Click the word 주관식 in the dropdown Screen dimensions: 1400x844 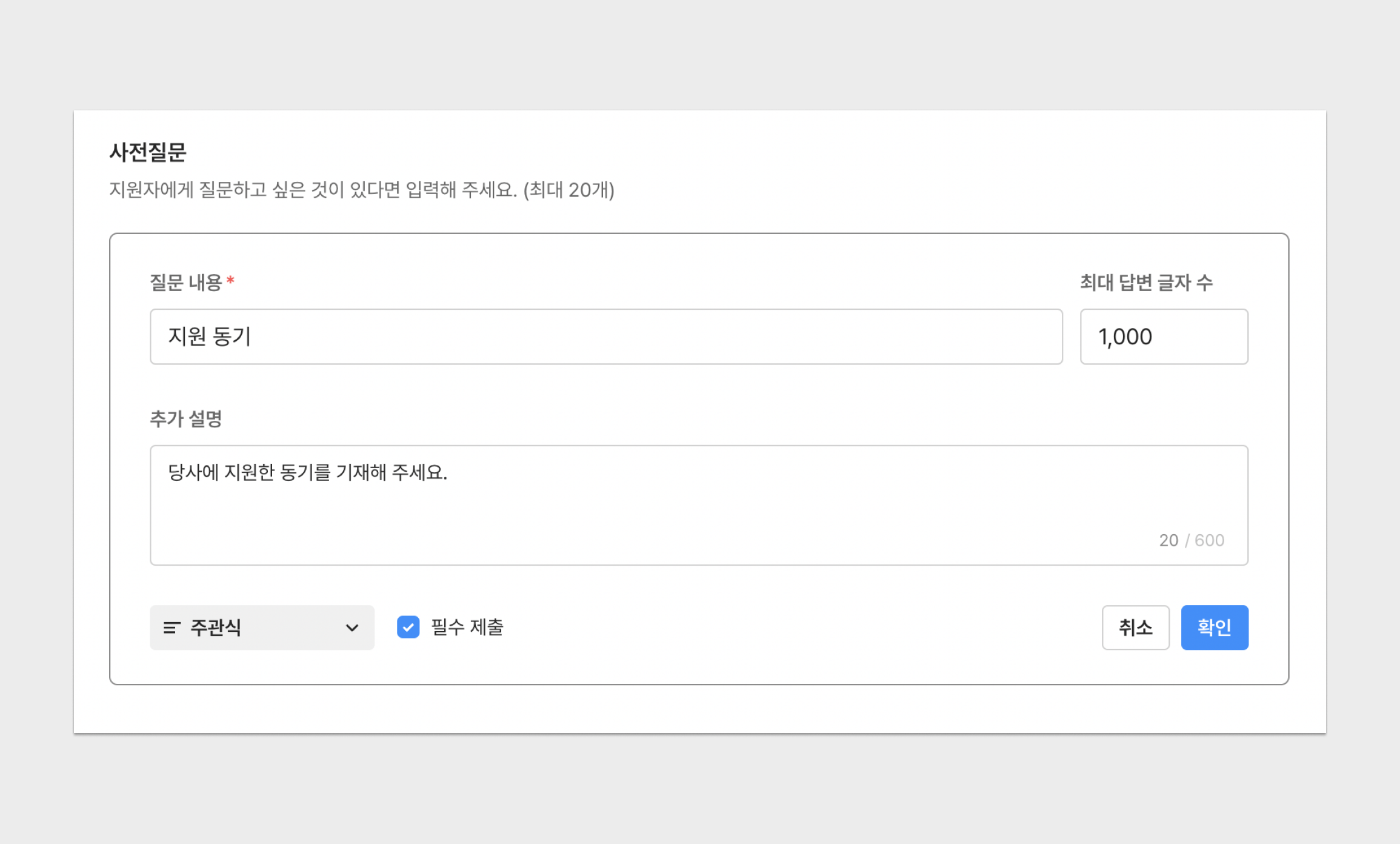pyautogui.click(x=216, y=628)
